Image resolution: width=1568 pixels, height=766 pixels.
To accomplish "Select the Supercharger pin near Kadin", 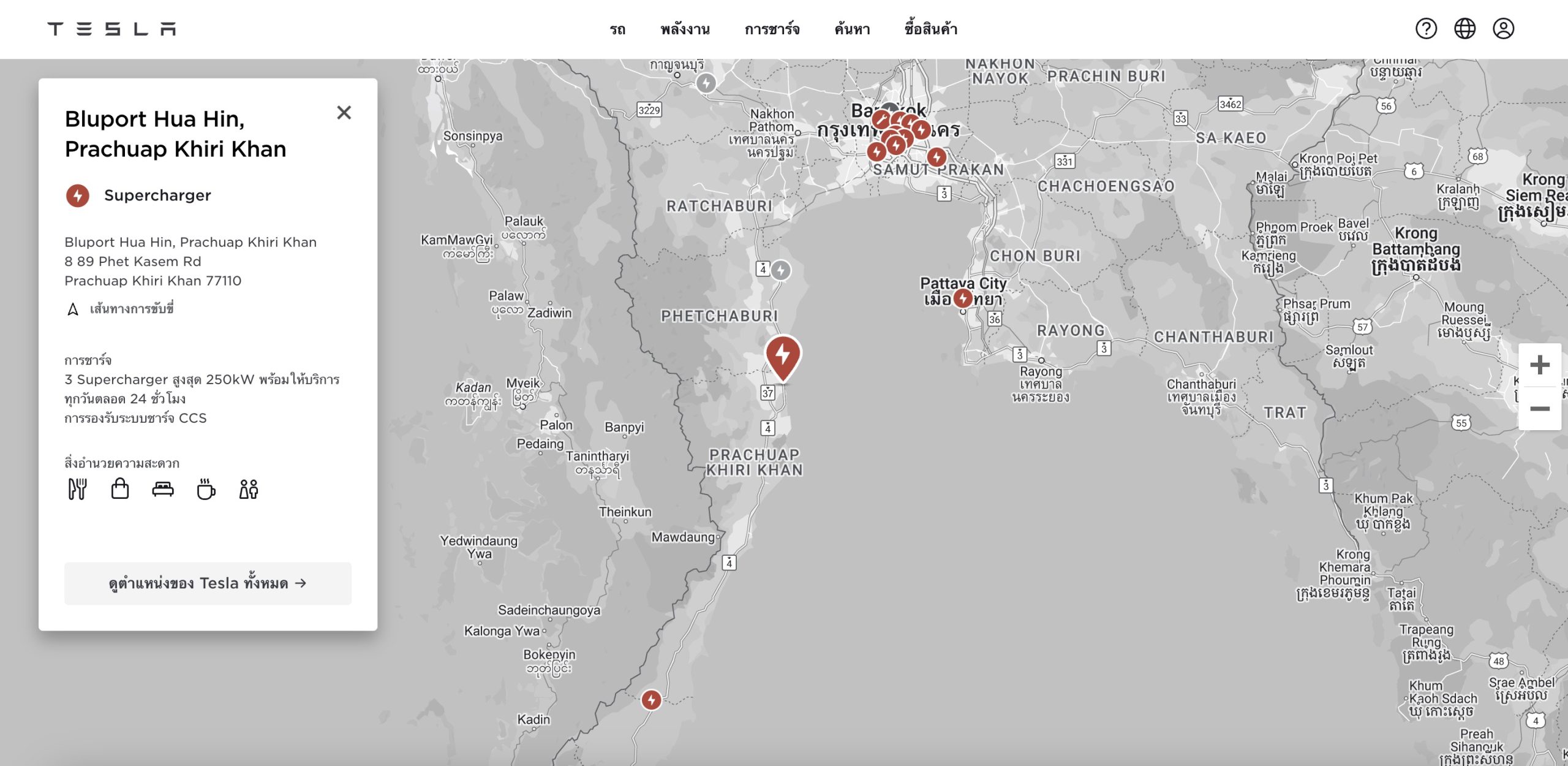I will click(x=651, y=699).
